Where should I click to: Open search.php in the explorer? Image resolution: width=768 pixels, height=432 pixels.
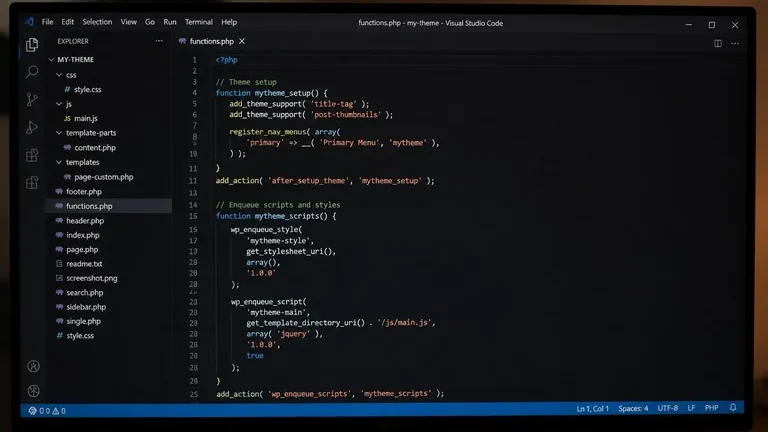pos(85,292)
